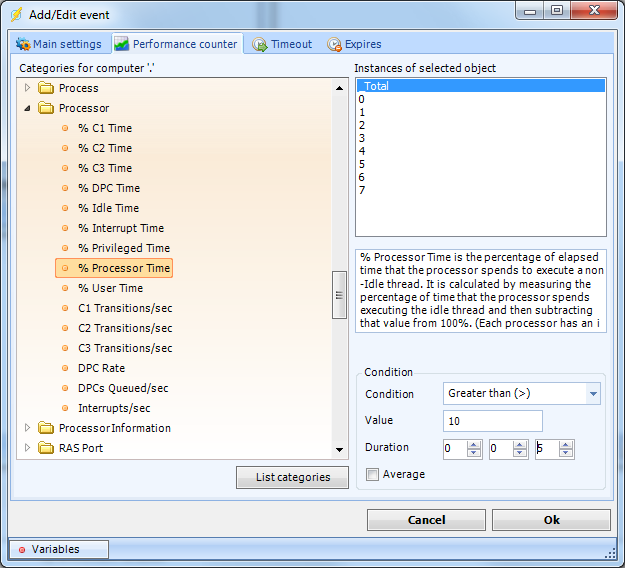Image resolution: width=625 pixels, height=568 pixels.
Task: Click the bullet icon beside % DPC Time
Action: click(65, 188)
